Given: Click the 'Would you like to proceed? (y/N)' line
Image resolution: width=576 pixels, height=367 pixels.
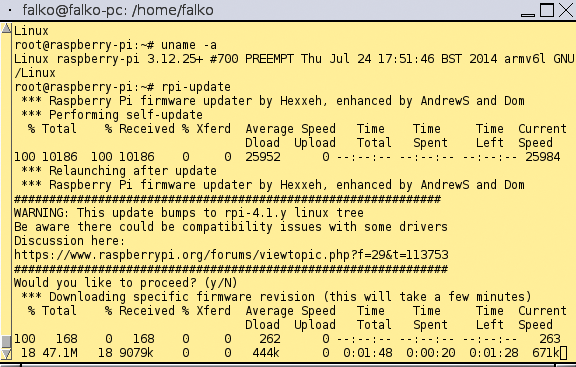Looking at the screenshot, I should (x=126, y=283).
